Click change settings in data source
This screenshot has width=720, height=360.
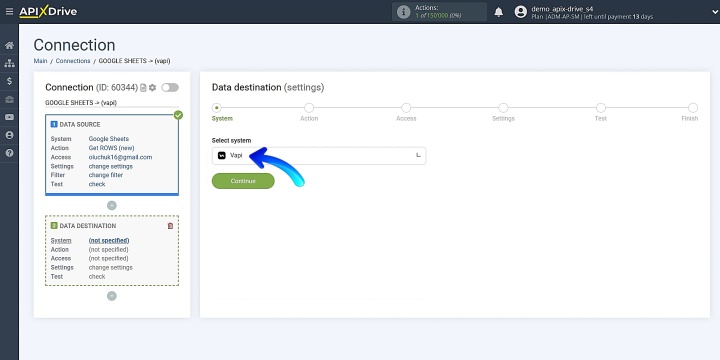click(x=111, y=166)
